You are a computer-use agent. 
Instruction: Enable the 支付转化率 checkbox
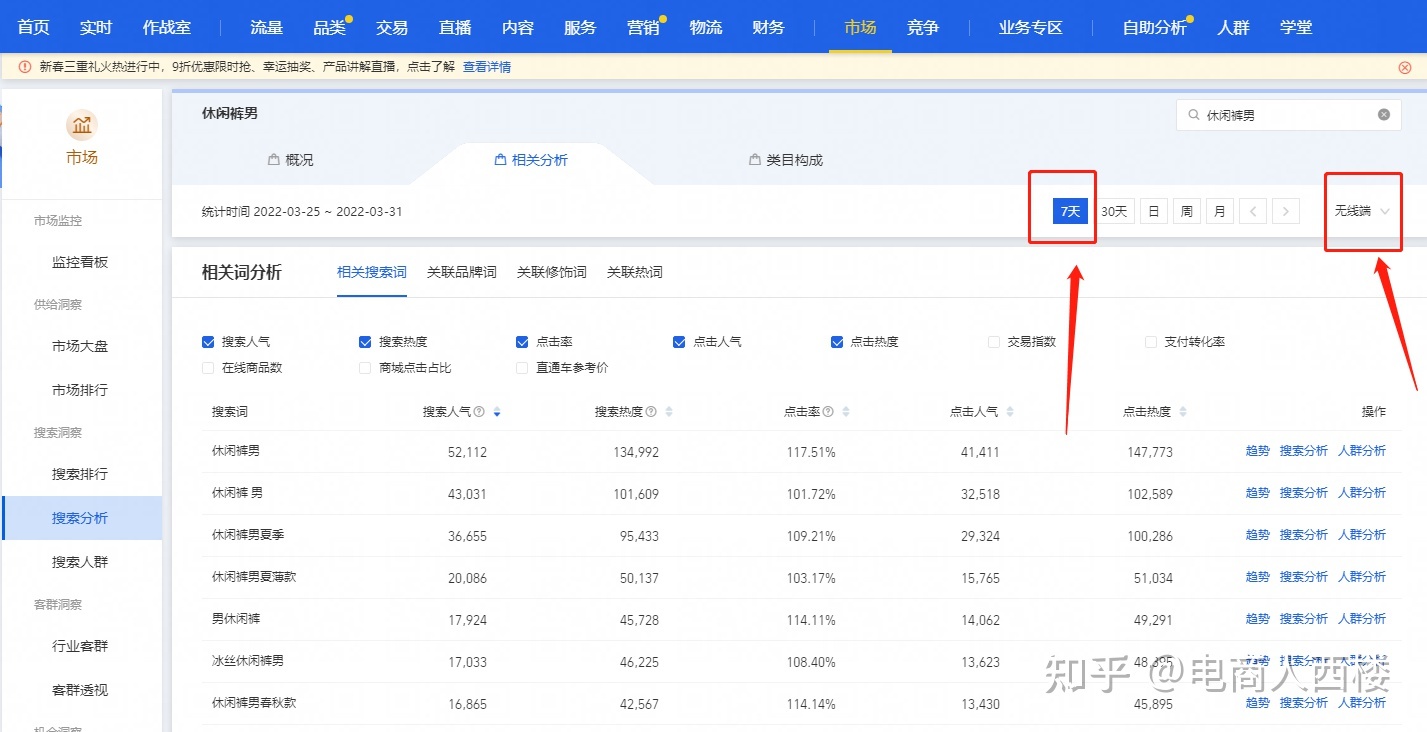tap(1151, 342)
